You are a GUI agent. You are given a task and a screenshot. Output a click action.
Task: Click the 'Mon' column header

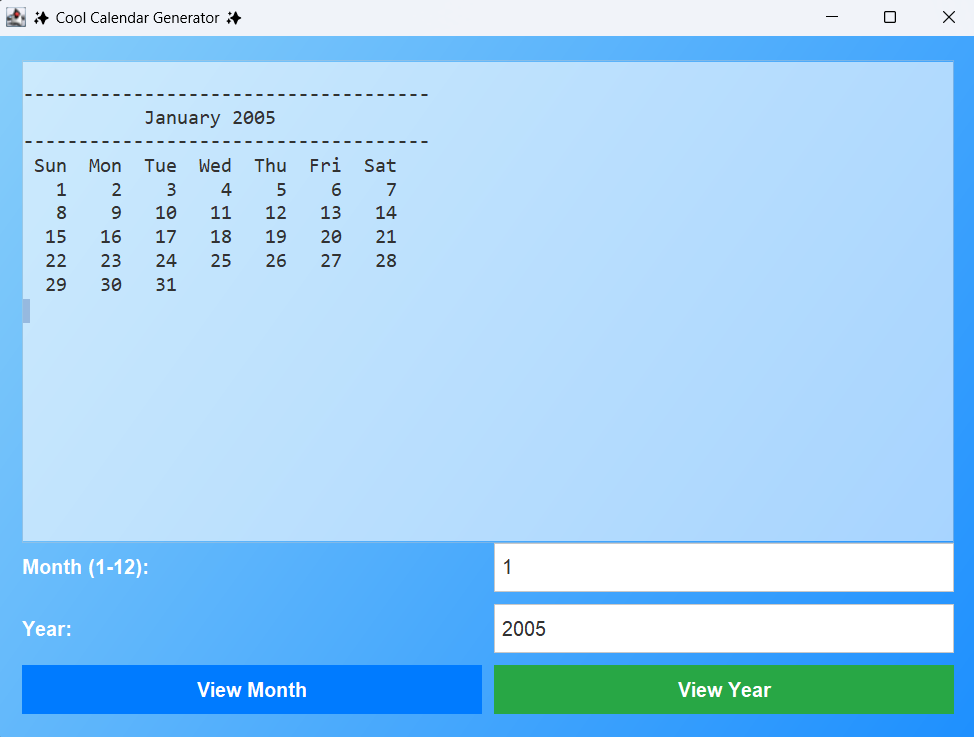105,166
